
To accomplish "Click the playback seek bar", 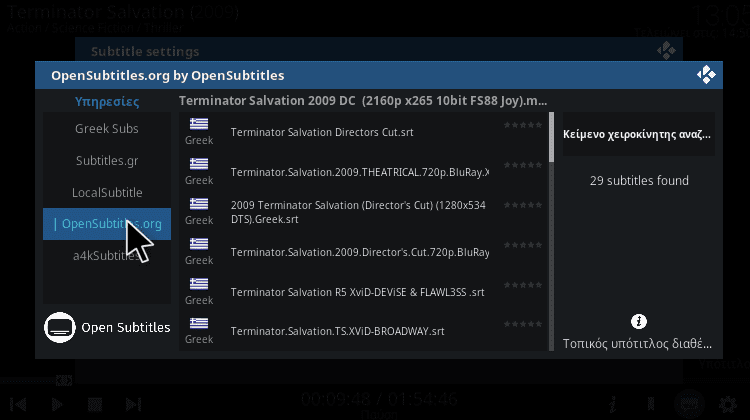I will [36, 381].
